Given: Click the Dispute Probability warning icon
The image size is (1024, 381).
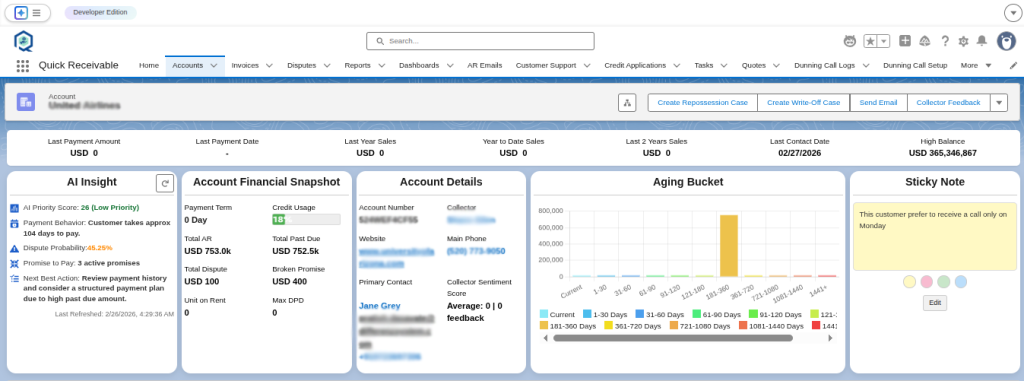Looking at the screenshot, I should pos(14,248).
